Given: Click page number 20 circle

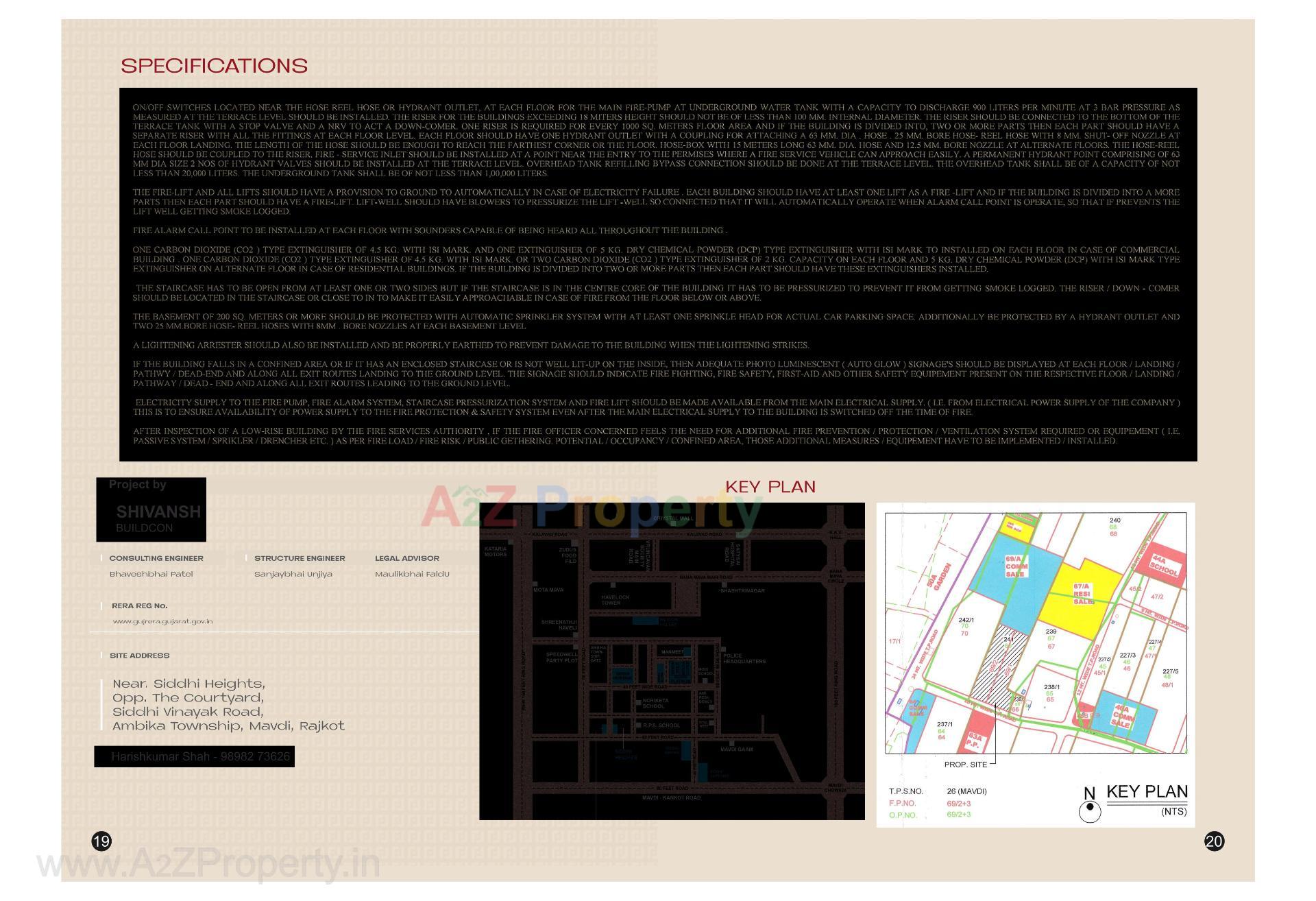Looking at the screenshot, I should 1214,841.
